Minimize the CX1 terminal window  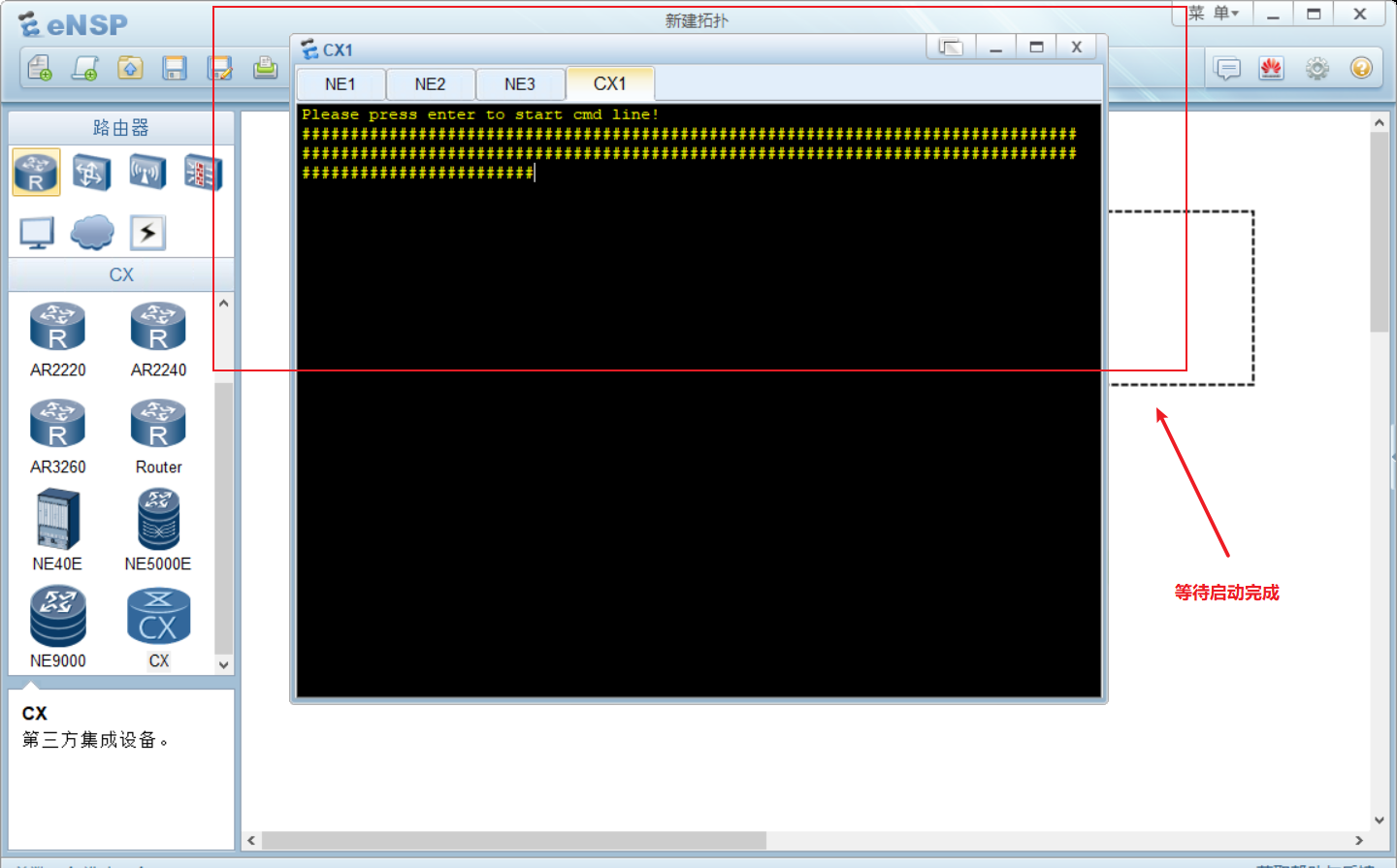[995, 47]
